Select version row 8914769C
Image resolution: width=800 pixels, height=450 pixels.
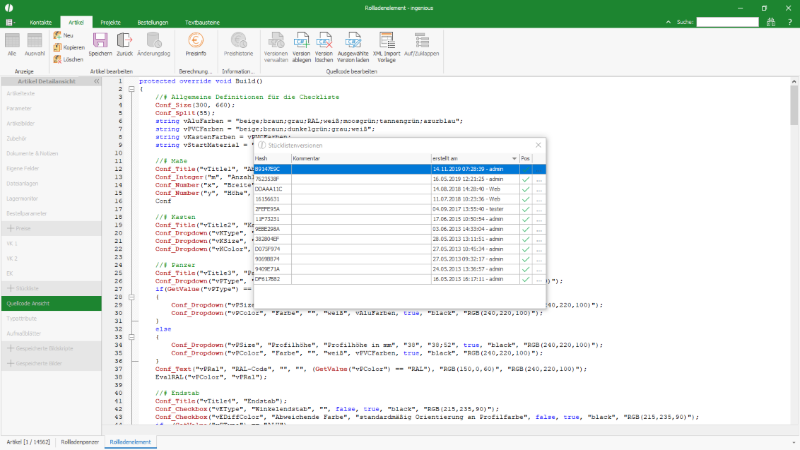tap(399, 169)
